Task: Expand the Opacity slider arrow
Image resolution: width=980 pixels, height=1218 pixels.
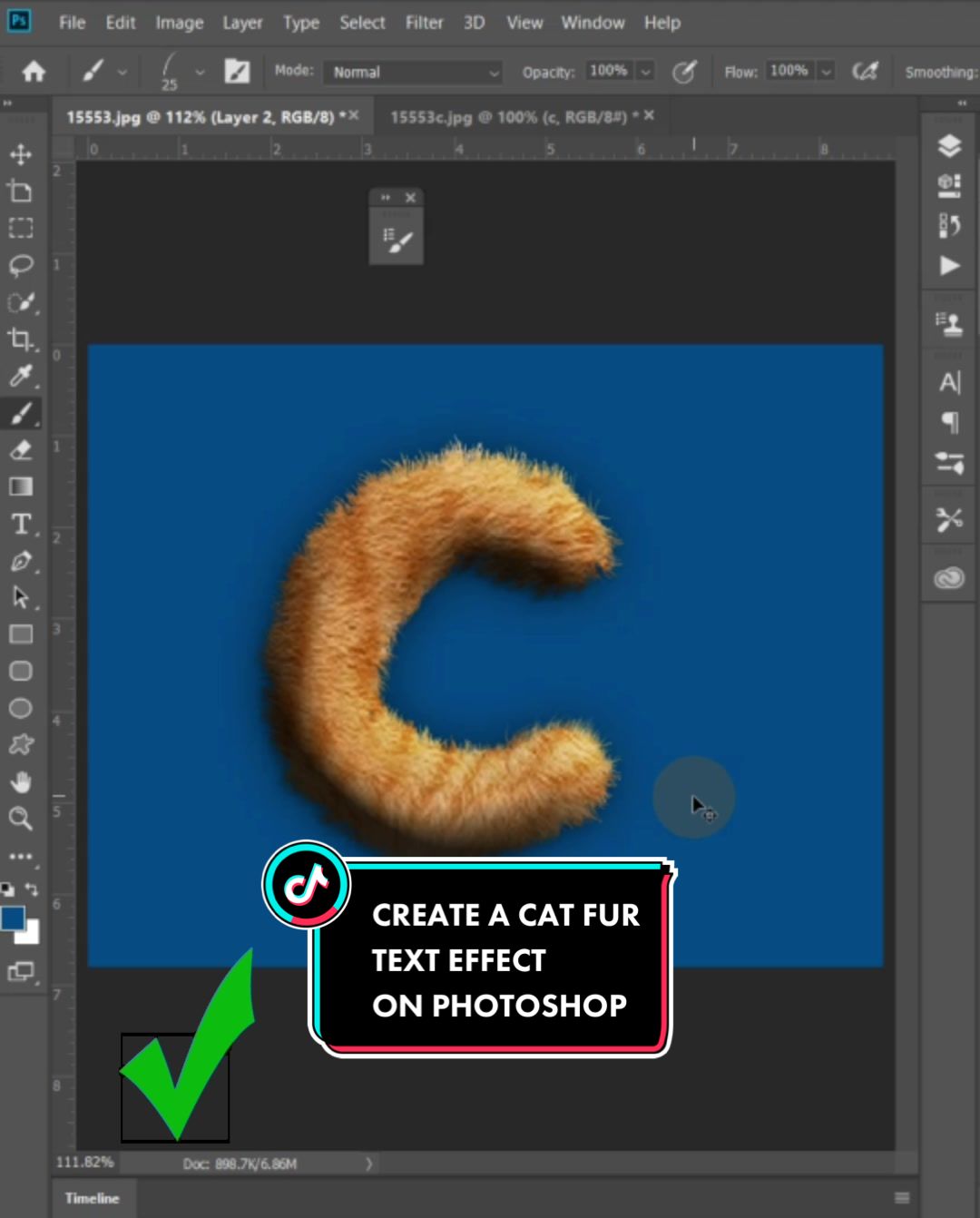Action: pos(645,71)
